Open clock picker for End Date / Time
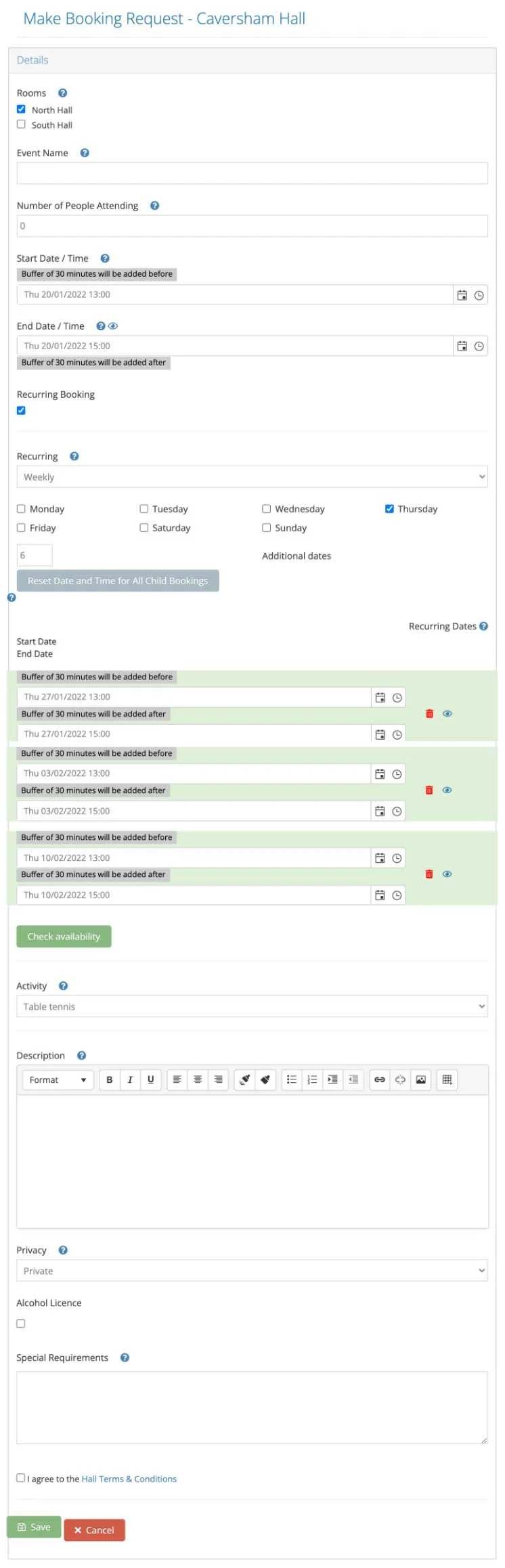The width and height of the screenshot is (505, 1568). (479, 346)
